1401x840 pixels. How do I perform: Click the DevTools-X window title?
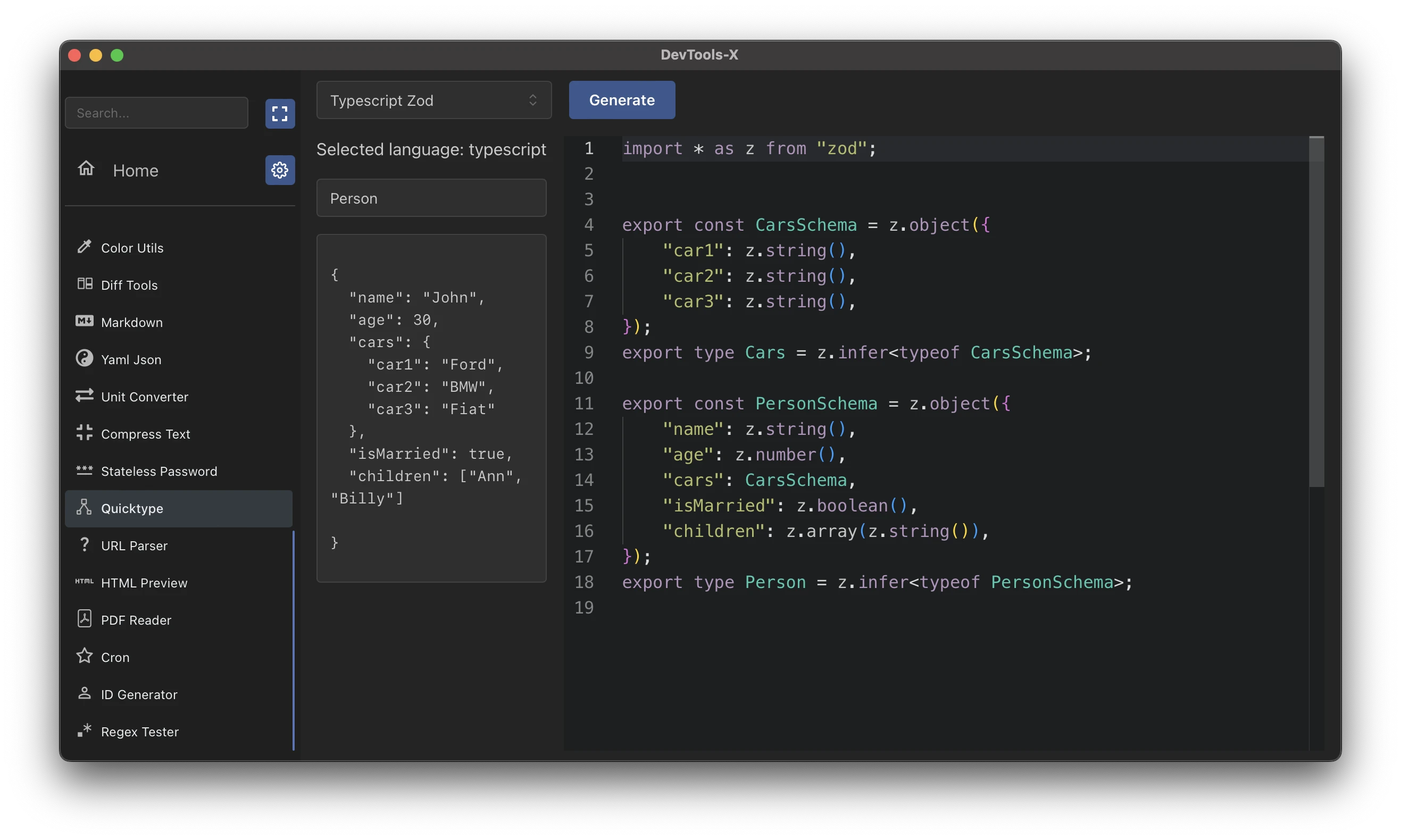699,55
